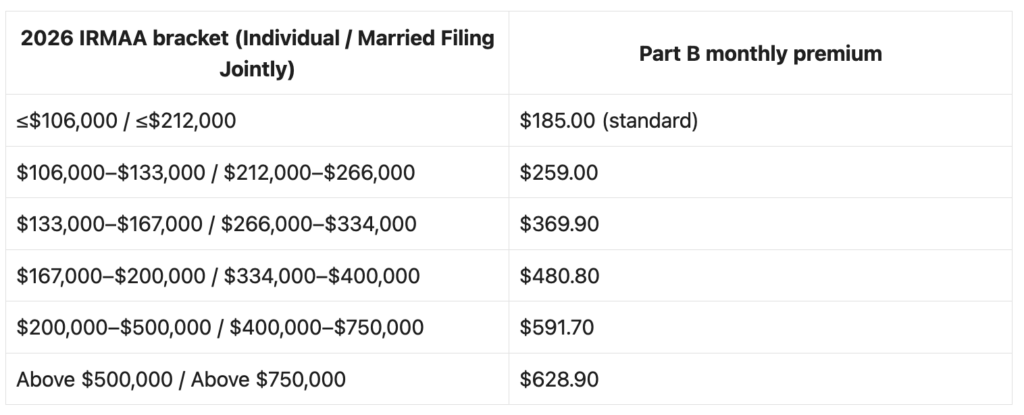Screen dimensions: 1024x415
Task: Click the $628.90 premium cell
Action: tap(760, 379)
